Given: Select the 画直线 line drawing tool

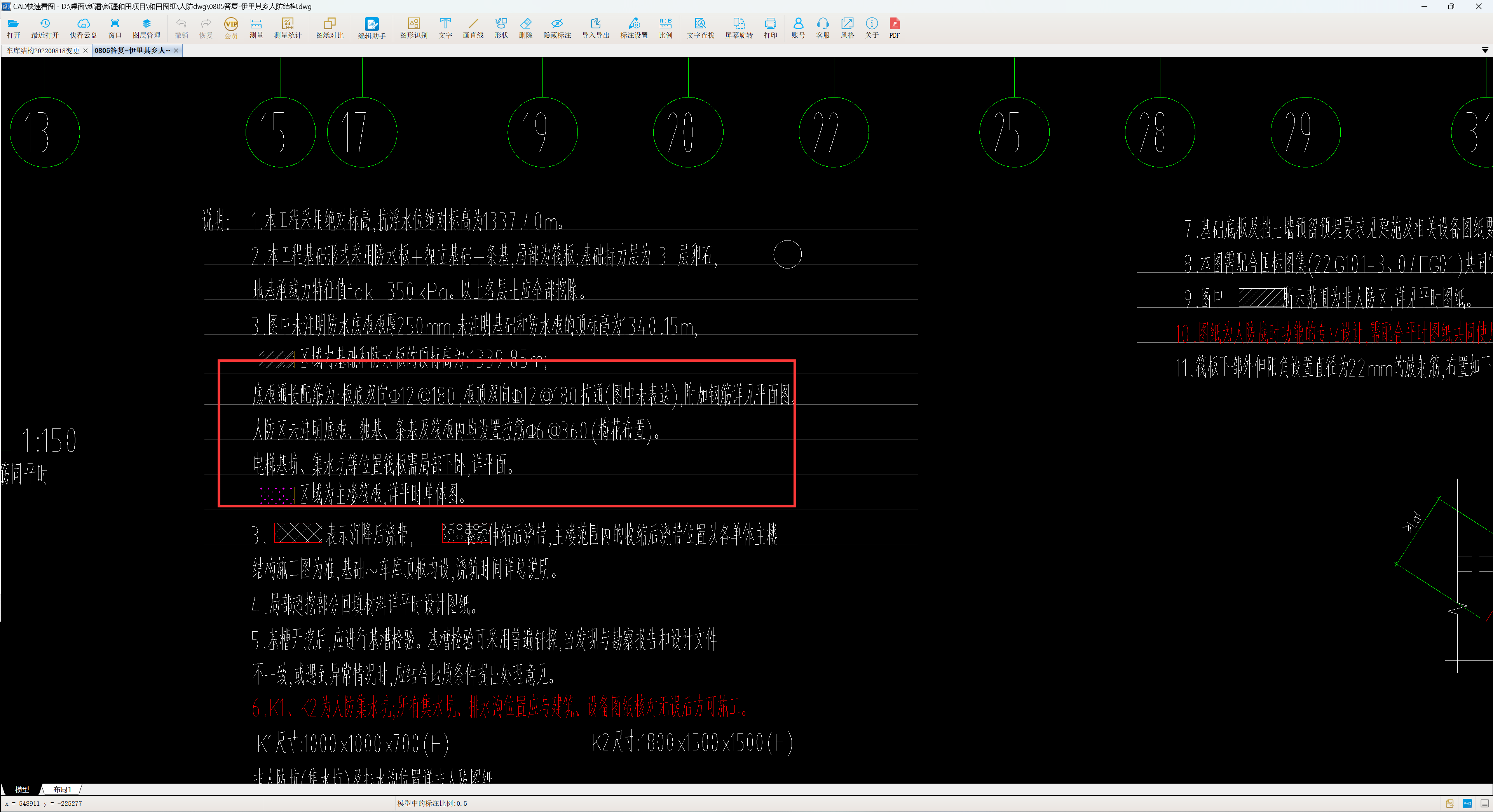Looking at the screenshot, I should pos(473,28).
